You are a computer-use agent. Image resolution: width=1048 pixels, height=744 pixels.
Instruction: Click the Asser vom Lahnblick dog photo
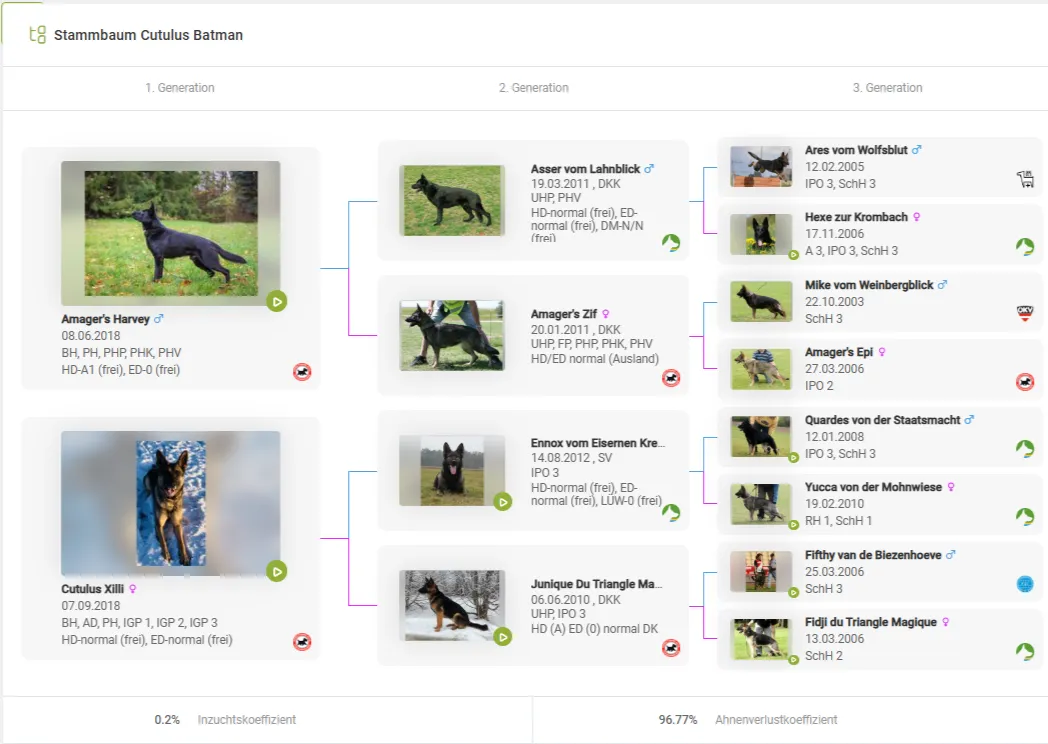point(452,200)
